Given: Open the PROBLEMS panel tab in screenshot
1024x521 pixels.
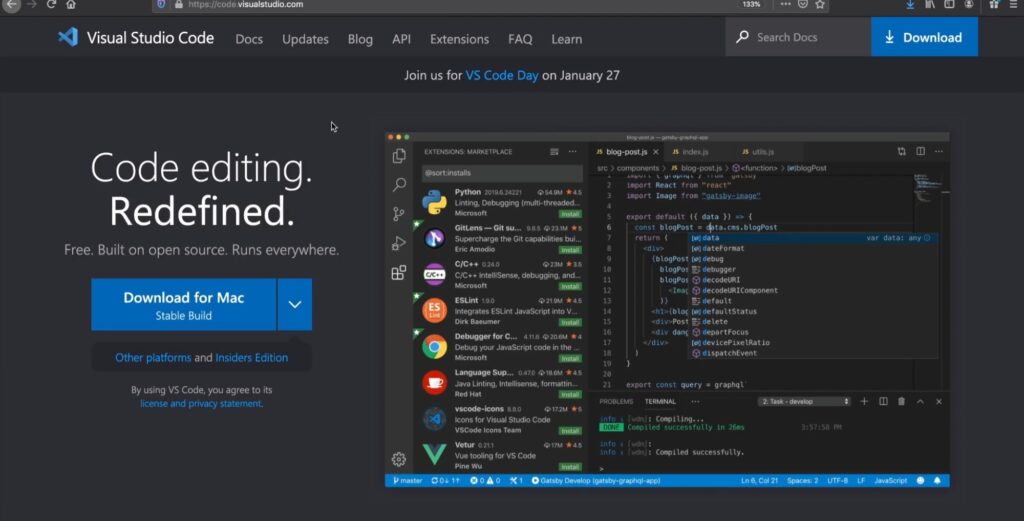Looking at the screenshot, I should pyautogui.click(x=616, y=402).
